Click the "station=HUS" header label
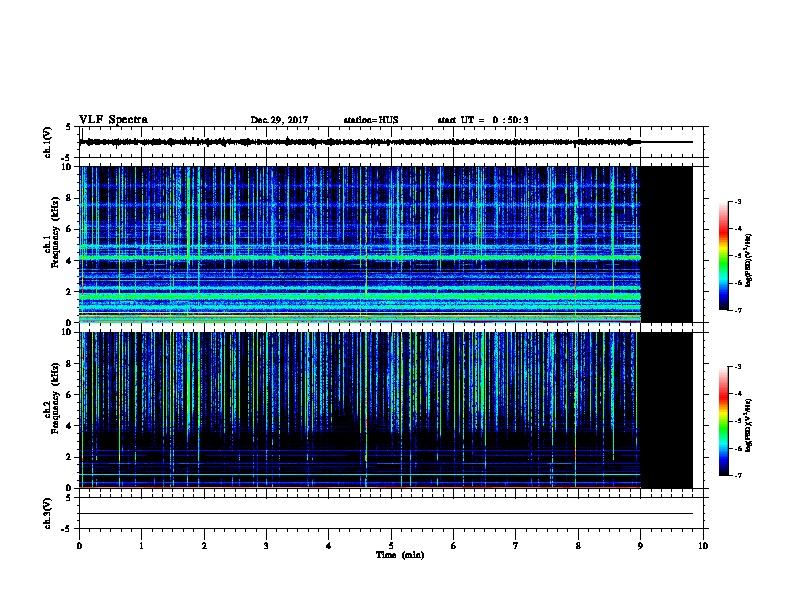This screenshot has height=612, width=792. (371, 120)
